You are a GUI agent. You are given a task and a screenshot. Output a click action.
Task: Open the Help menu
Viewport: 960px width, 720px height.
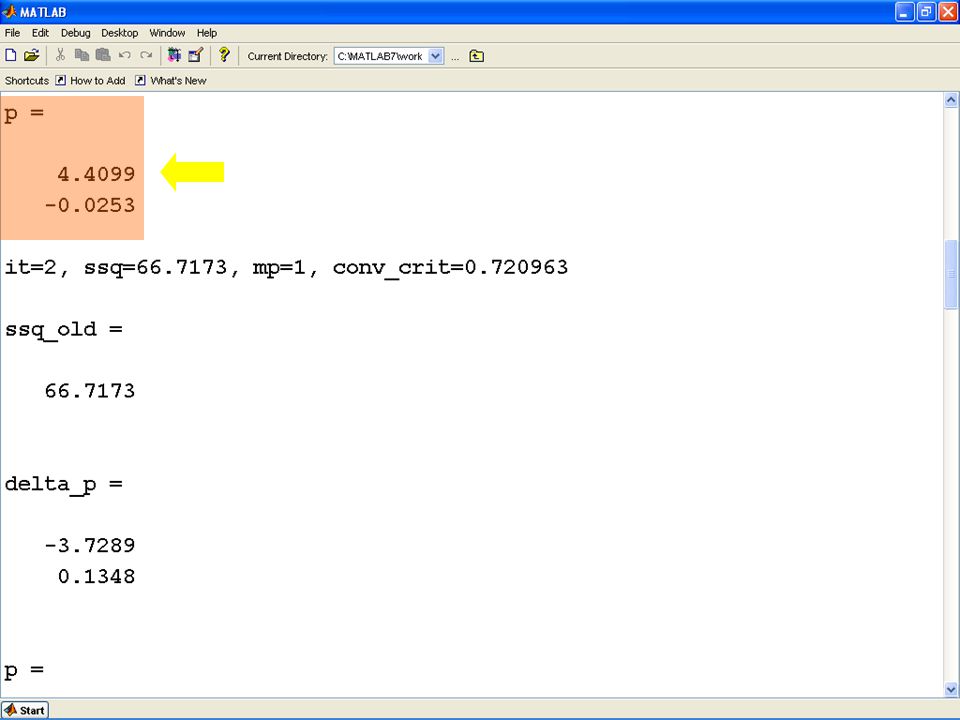pyautogui.click(x=207, y=33)
